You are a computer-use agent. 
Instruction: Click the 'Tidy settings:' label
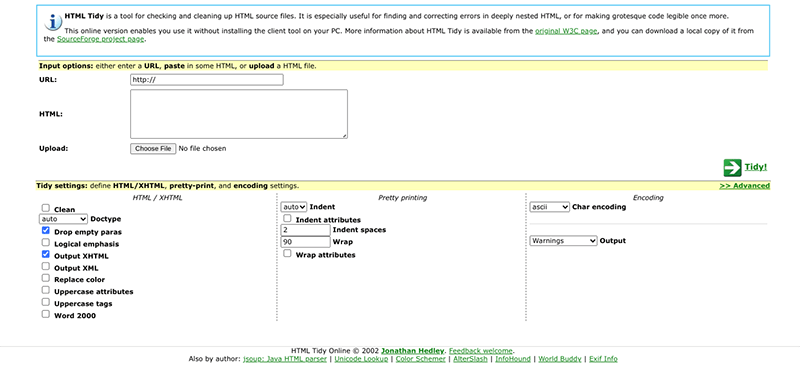point(62,186)
